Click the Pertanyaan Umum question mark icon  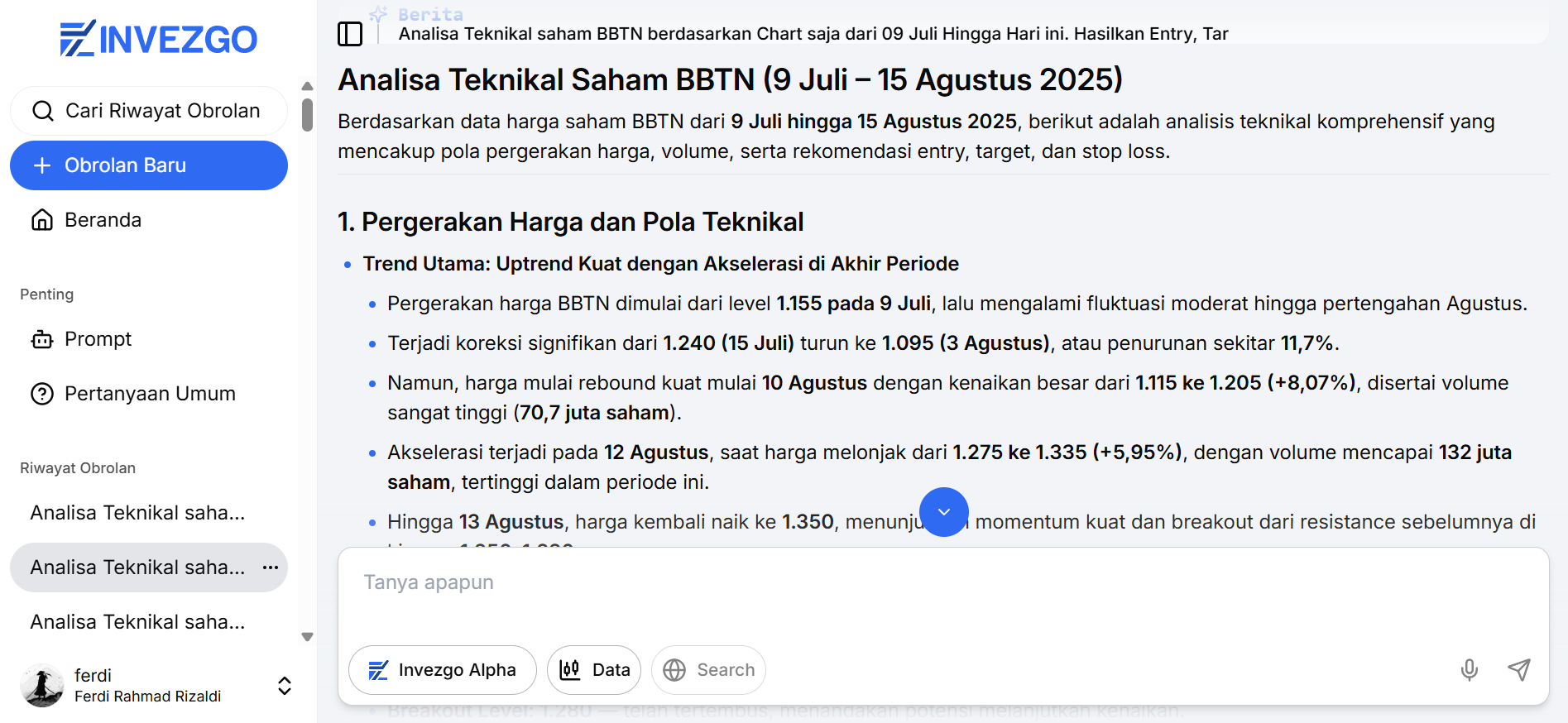pyautogui.click(x=42, y=394)
